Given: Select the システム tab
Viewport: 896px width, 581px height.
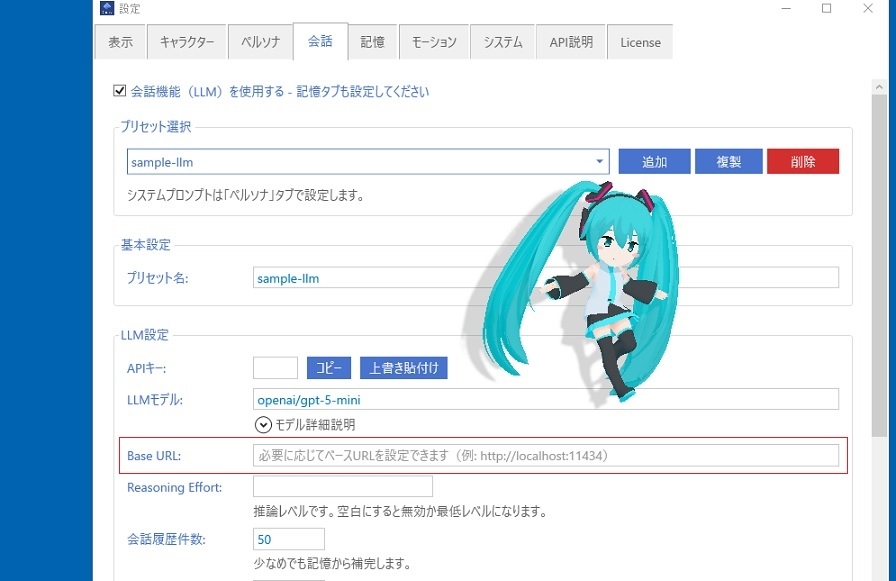Looking at the screenshot, I should point(502,42).
